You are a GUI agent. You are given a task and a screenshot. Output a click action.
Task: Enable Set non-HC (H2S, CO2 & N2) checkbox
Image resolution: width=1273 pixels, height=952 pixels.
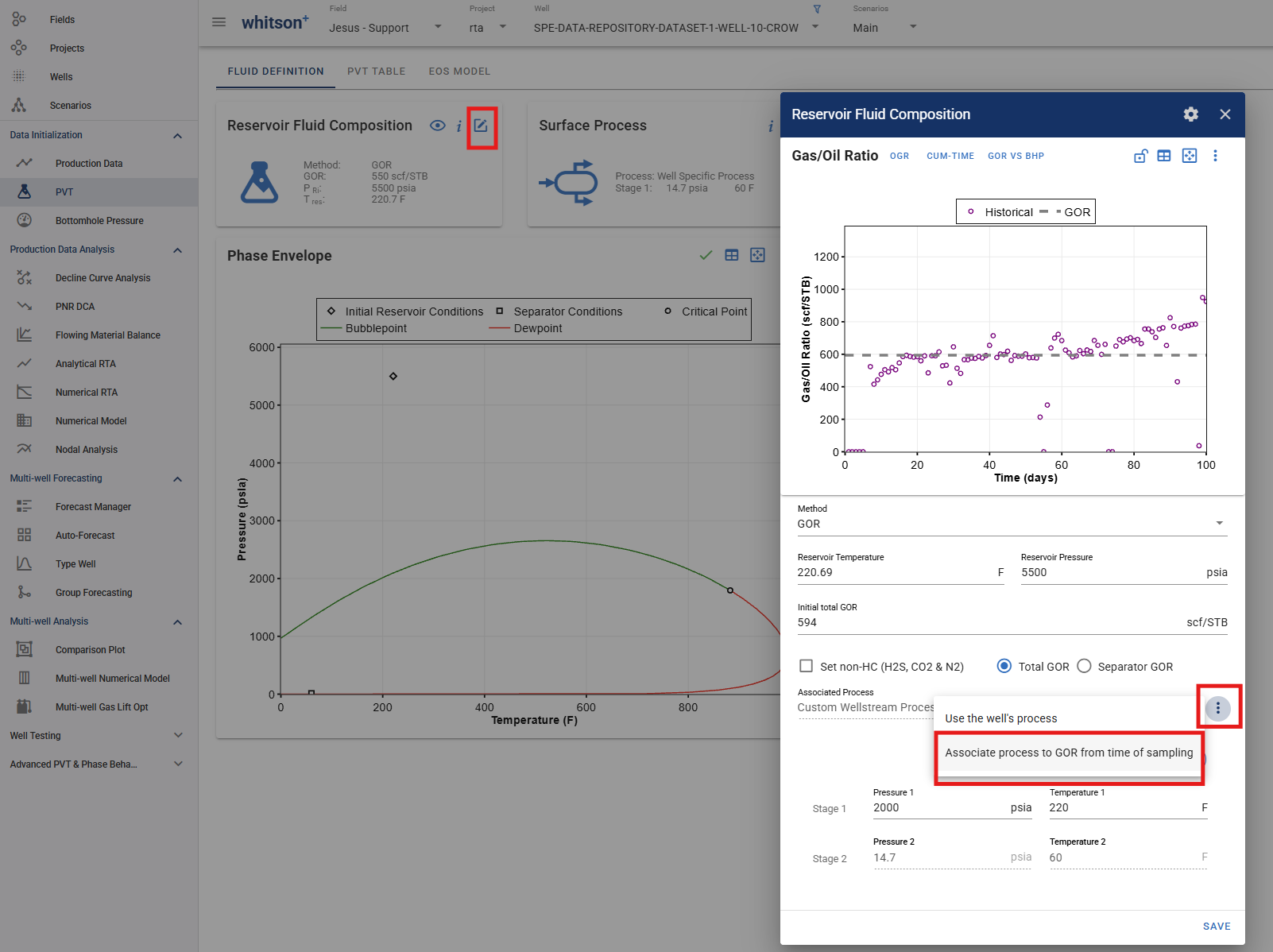806,666
